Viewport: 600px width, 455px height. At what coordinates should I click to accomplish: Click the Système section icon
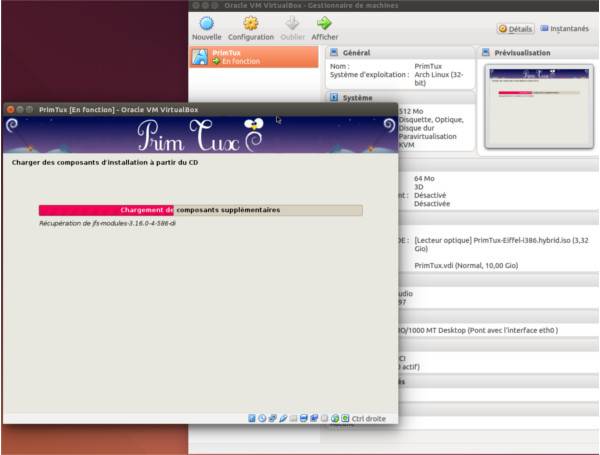coord(334,98)
